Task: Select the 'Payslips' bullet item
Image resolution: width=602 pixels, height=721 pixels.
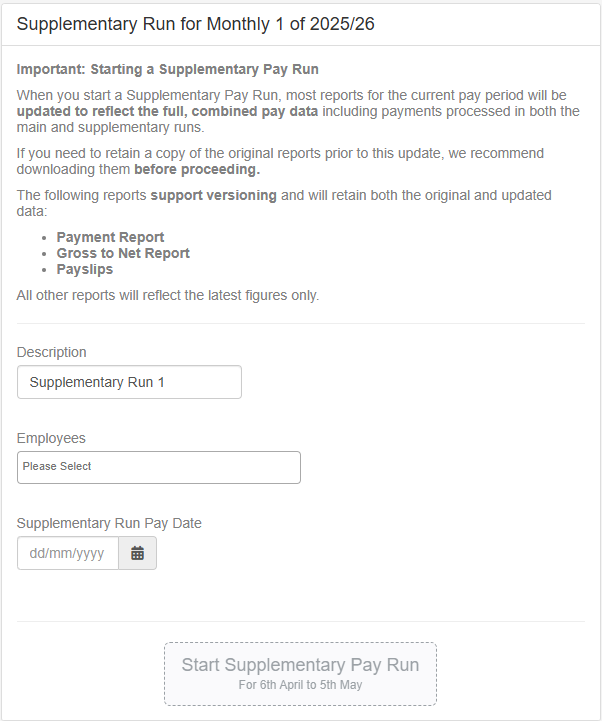Action: [x=85, y=269]
